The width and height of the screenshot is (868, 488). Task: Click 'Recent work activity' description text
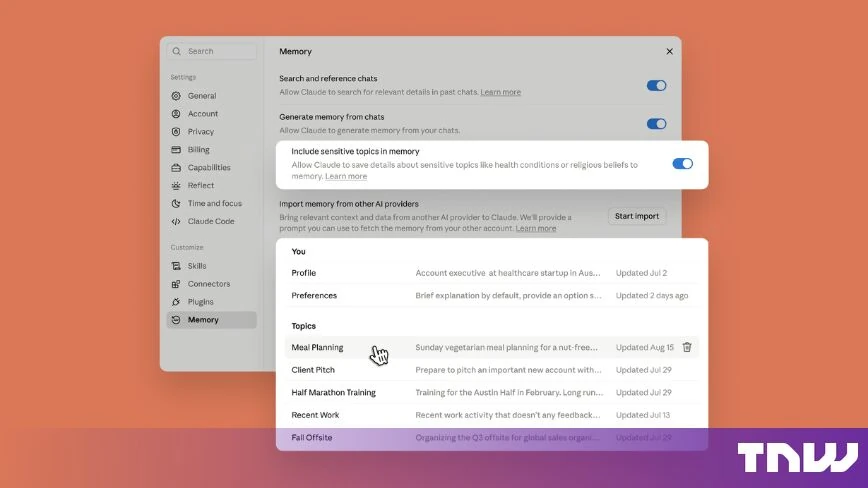pyautogui.click(x=508, y=415)
